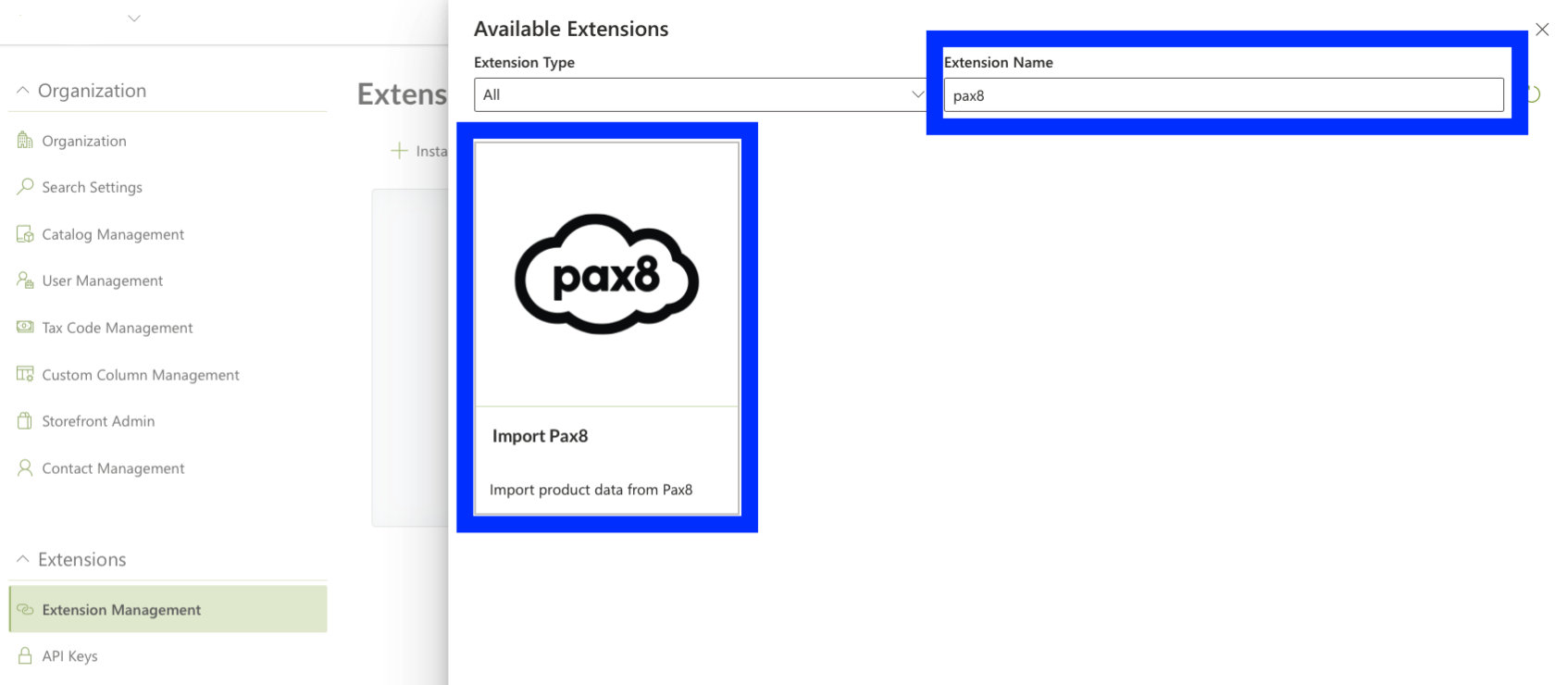Click into the Extension Name field
Screen dimensions: 1568x685
pyautogui.click(x=1223, y=94)
